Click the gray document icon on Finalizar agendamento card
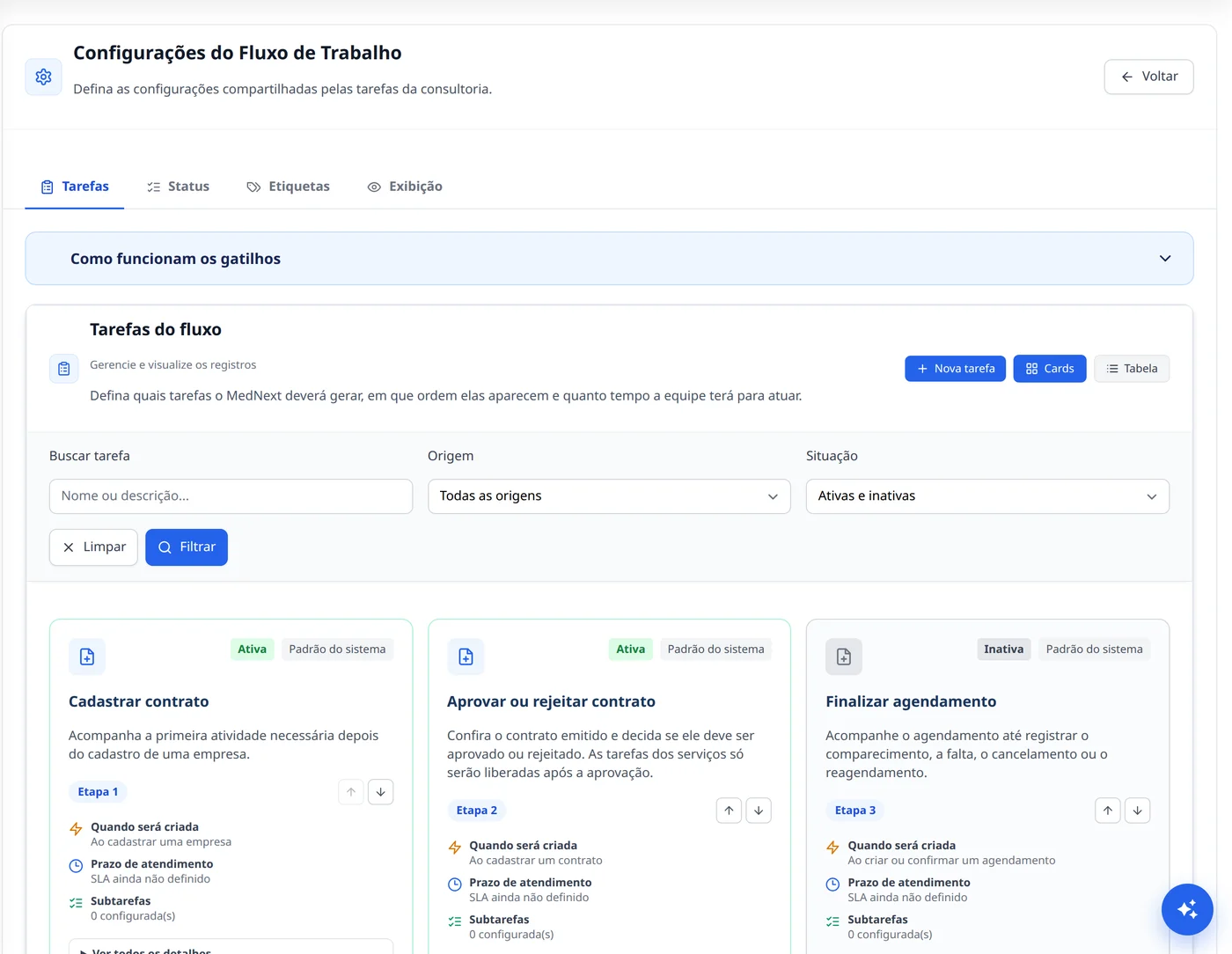The width and height of the screenshot is (1232, 954). [x=844, y=657]
